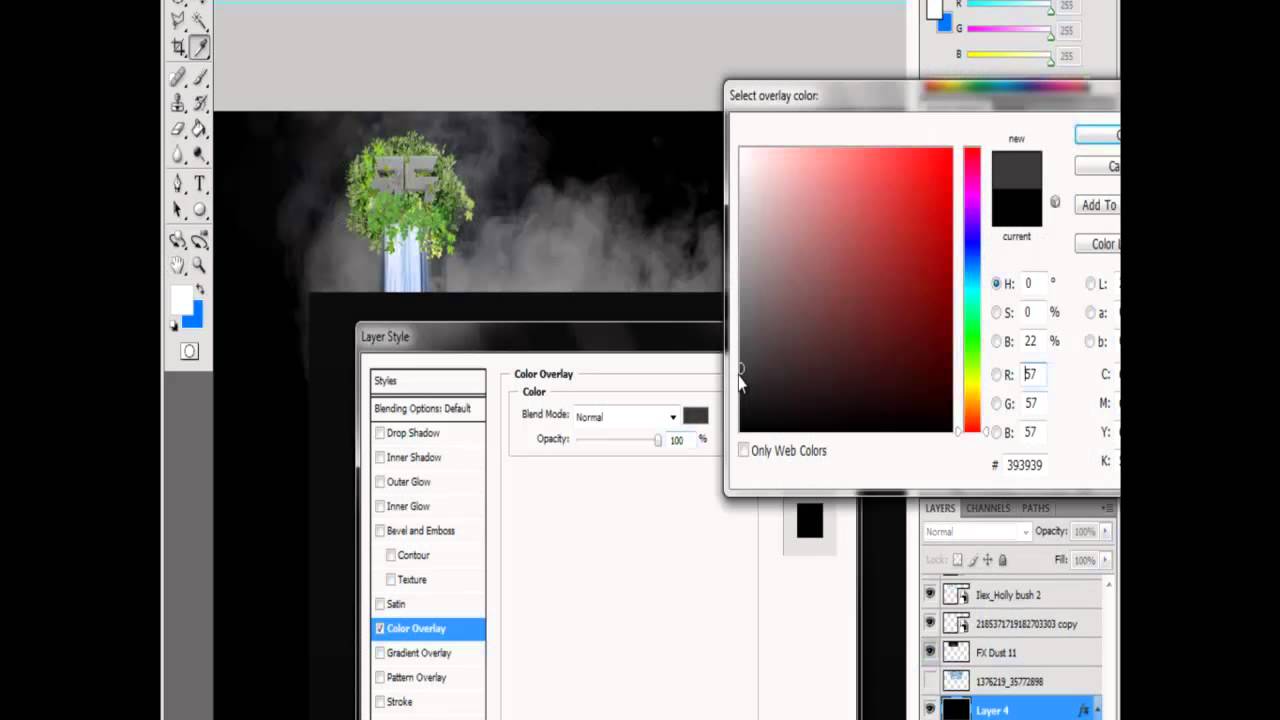1280x720 pixels.
Task: Hide the FX Dust 11 layer
Action: [x=930, y=652]
